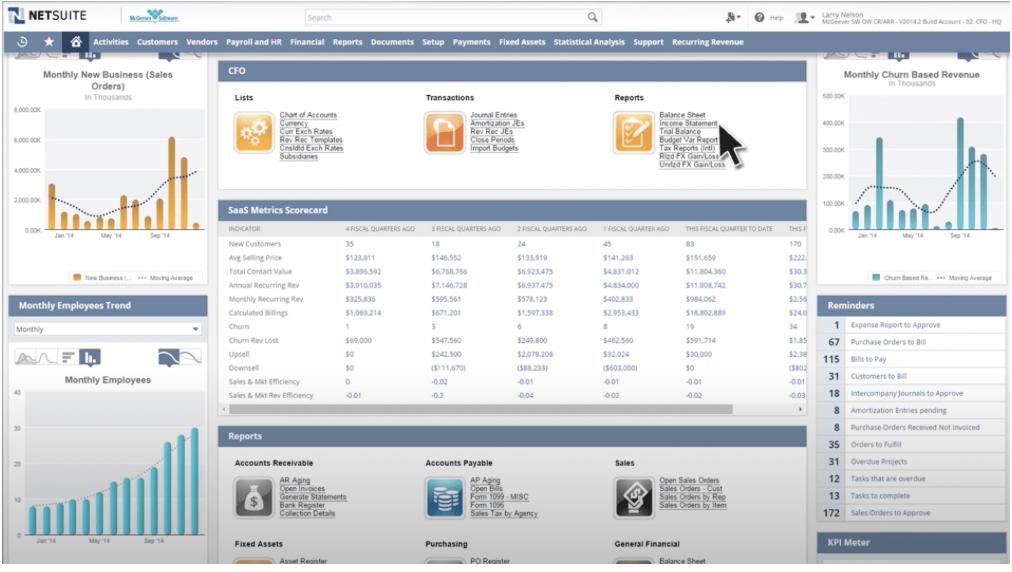Open the Financial menu

pos(307,42)
